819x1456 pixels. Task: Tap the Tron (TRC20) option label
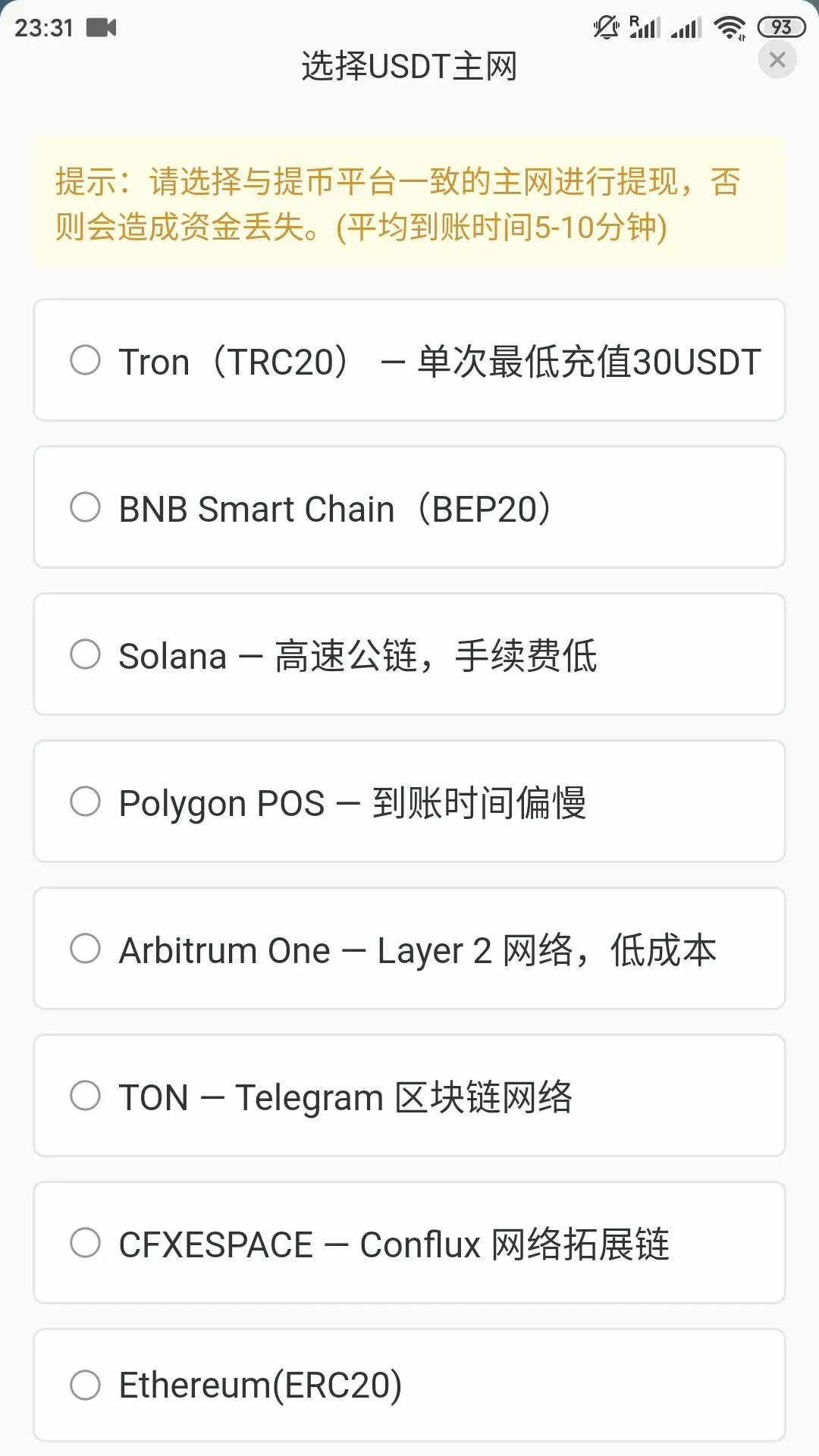(440, 362)
